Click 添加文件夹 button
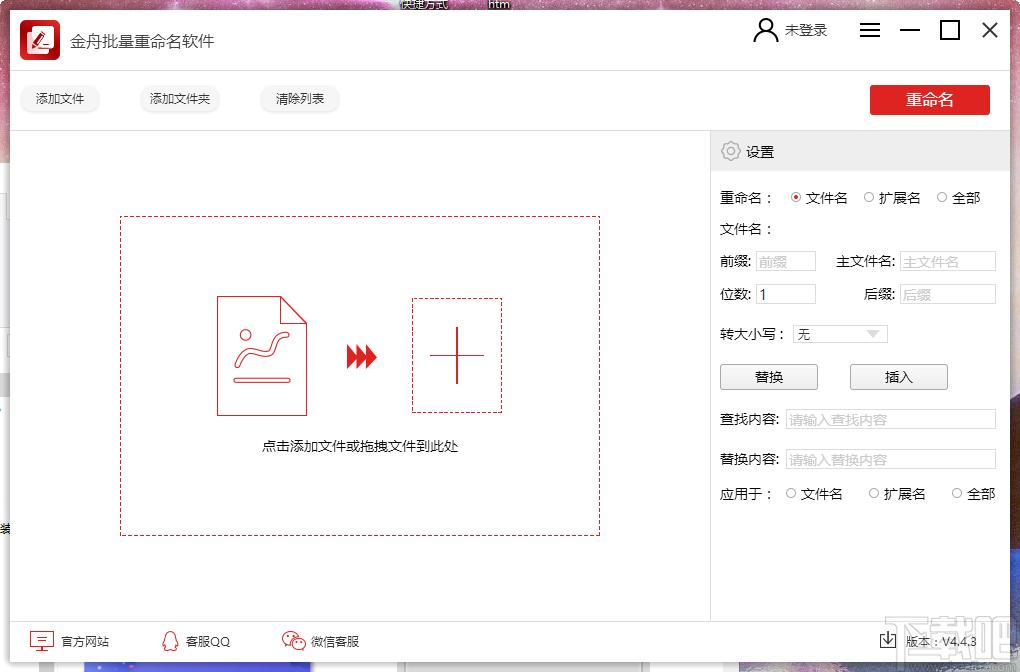 (x=180, y=99)
